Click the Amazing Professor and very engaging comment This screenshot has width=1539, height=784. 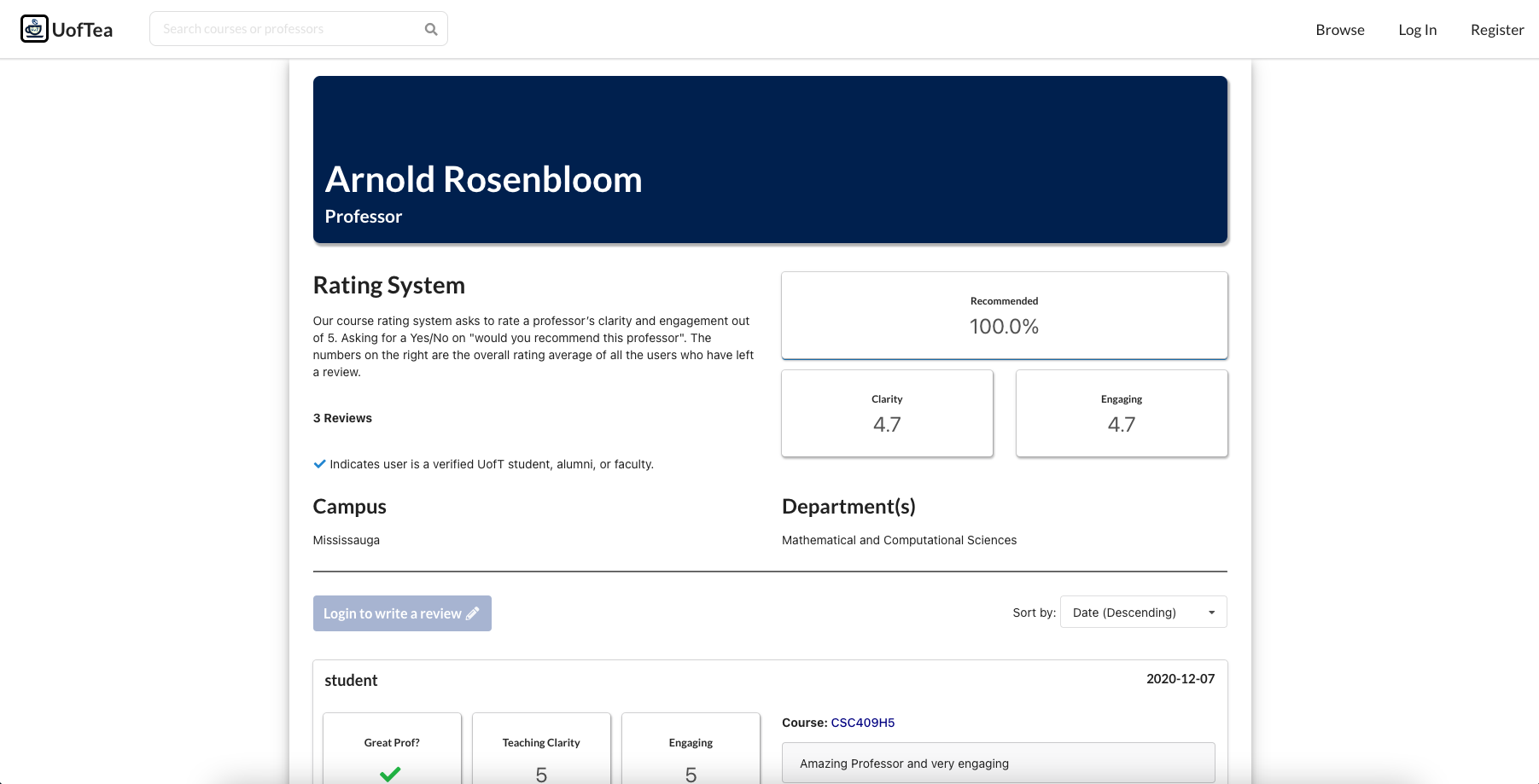999,763
